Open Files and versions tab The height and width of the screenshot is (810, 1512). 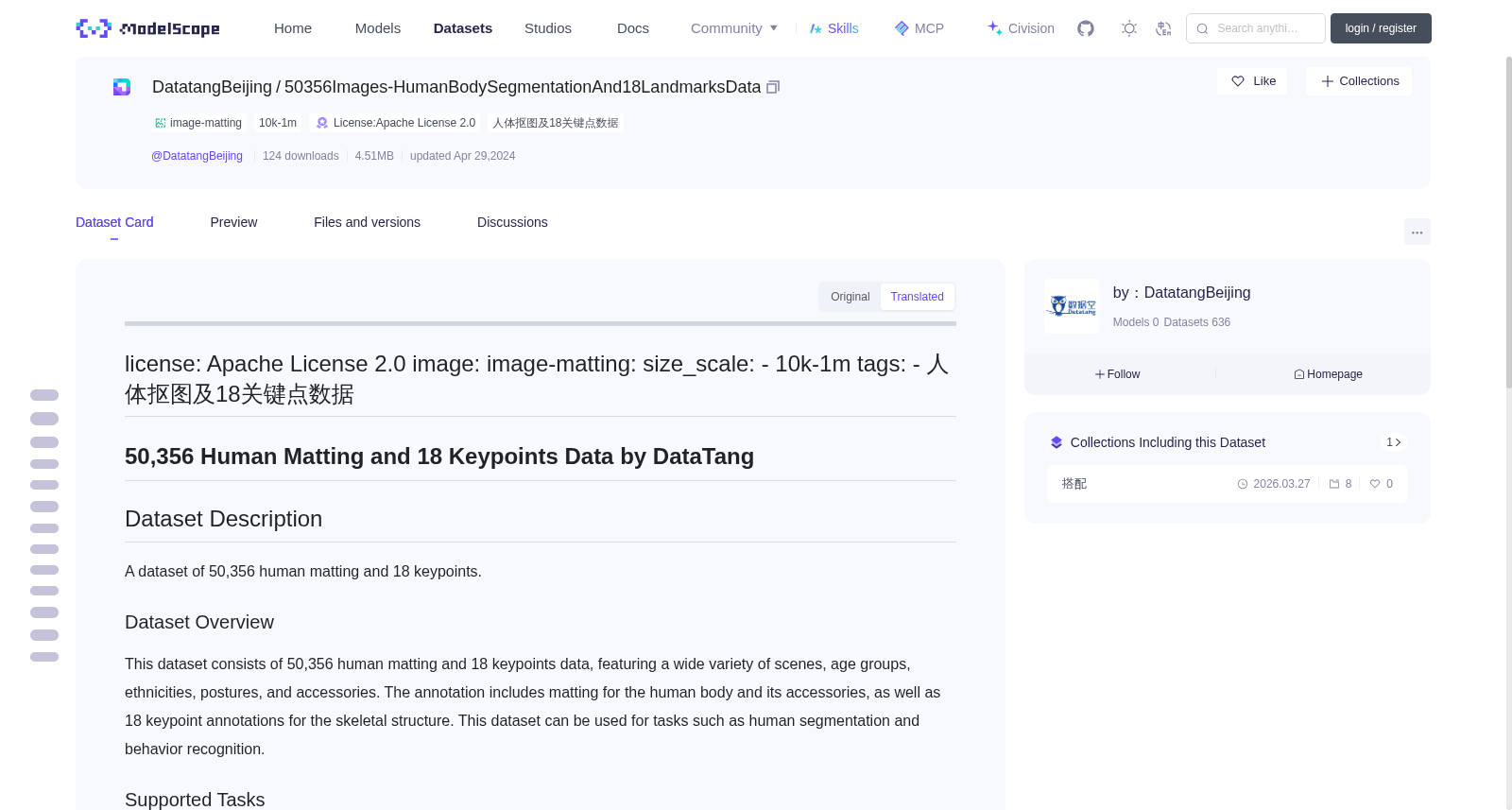pos(367,222)
